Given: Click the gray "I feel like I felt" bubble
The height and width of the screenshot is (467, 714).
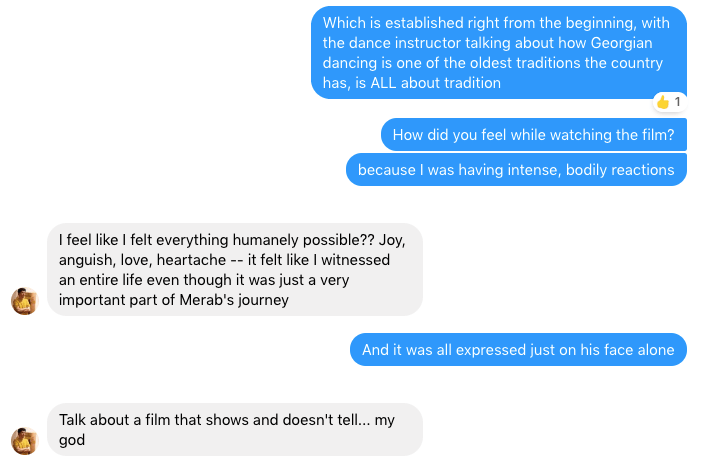Looking at the screenshot, I should [x=235, y=269].
